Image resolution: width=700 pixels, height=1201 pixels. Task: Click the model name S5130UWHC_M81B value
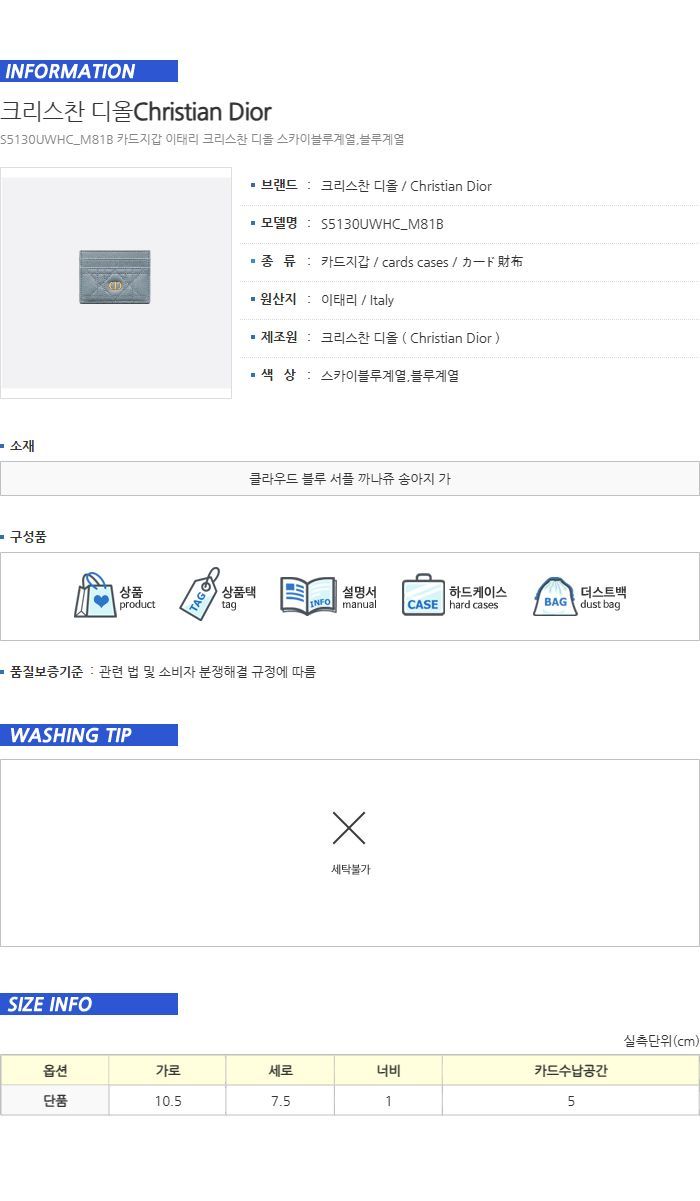pos(382,224)
